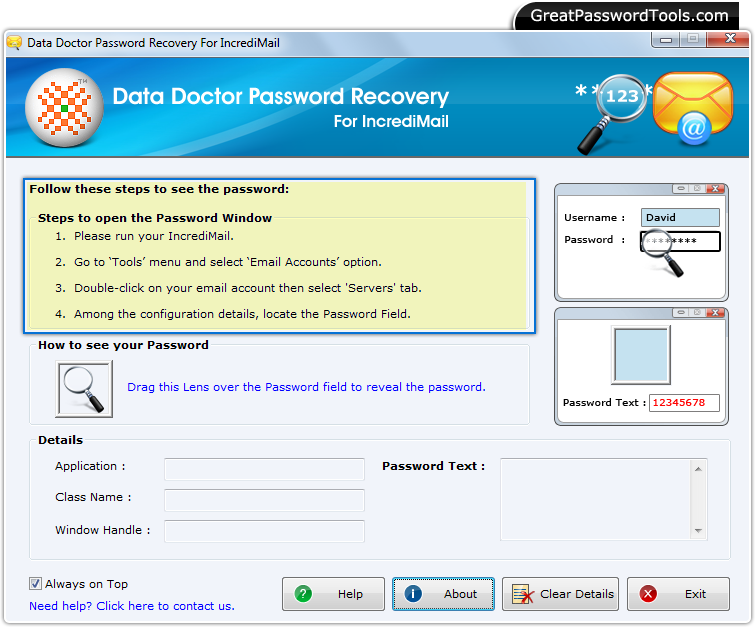Click the Exit button

coord(678,594)
